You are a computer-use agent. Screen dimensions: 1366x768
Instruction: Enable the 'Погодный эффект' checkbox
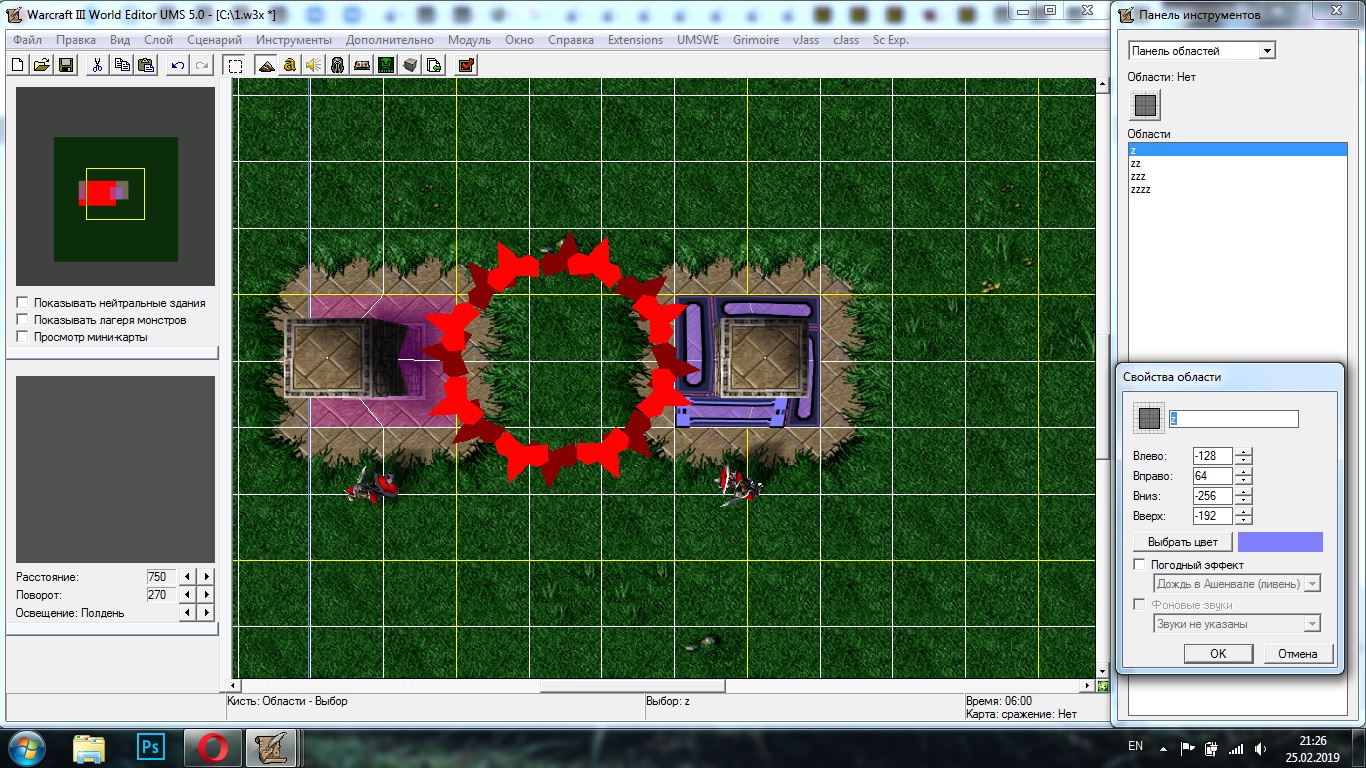(x=1139, y=565)
